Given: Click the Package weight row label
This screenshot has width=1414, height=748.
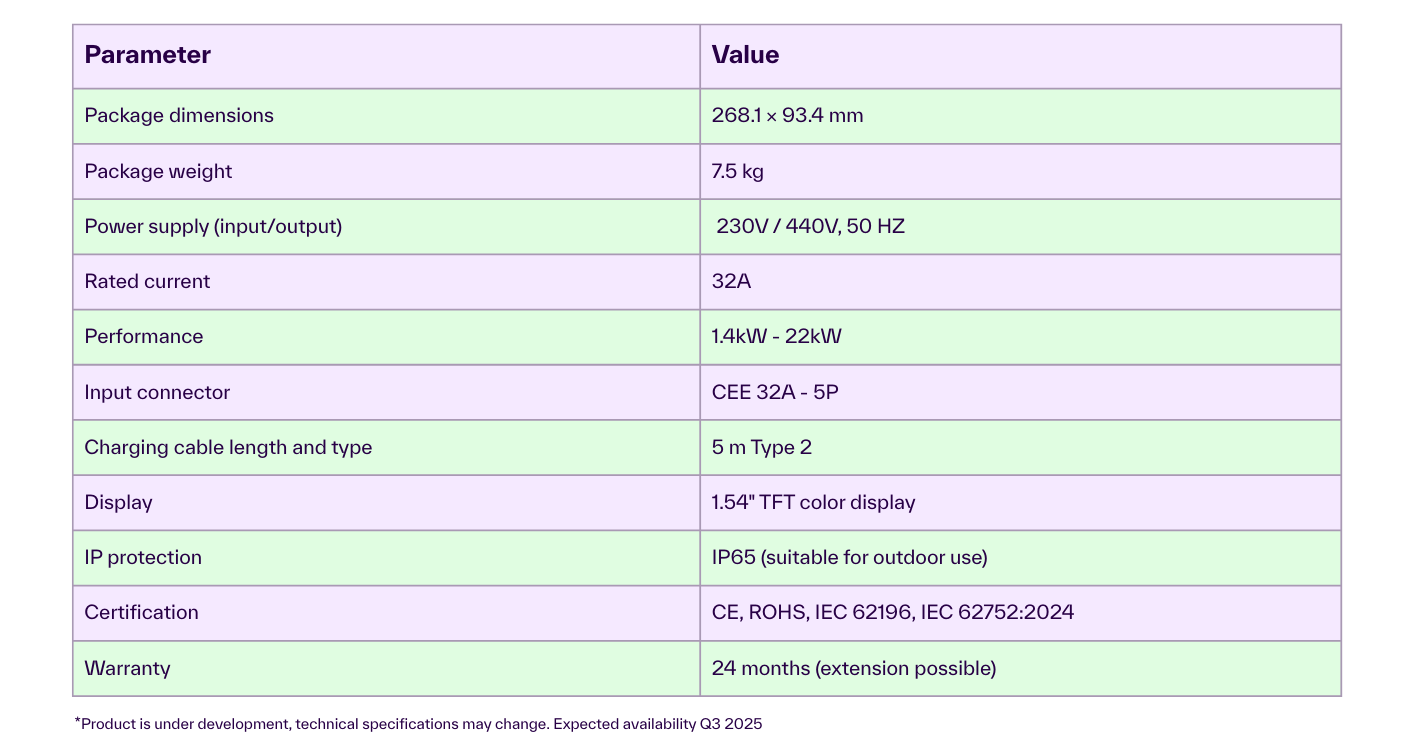Looking at the screenshot, I should tap(158, 171).
